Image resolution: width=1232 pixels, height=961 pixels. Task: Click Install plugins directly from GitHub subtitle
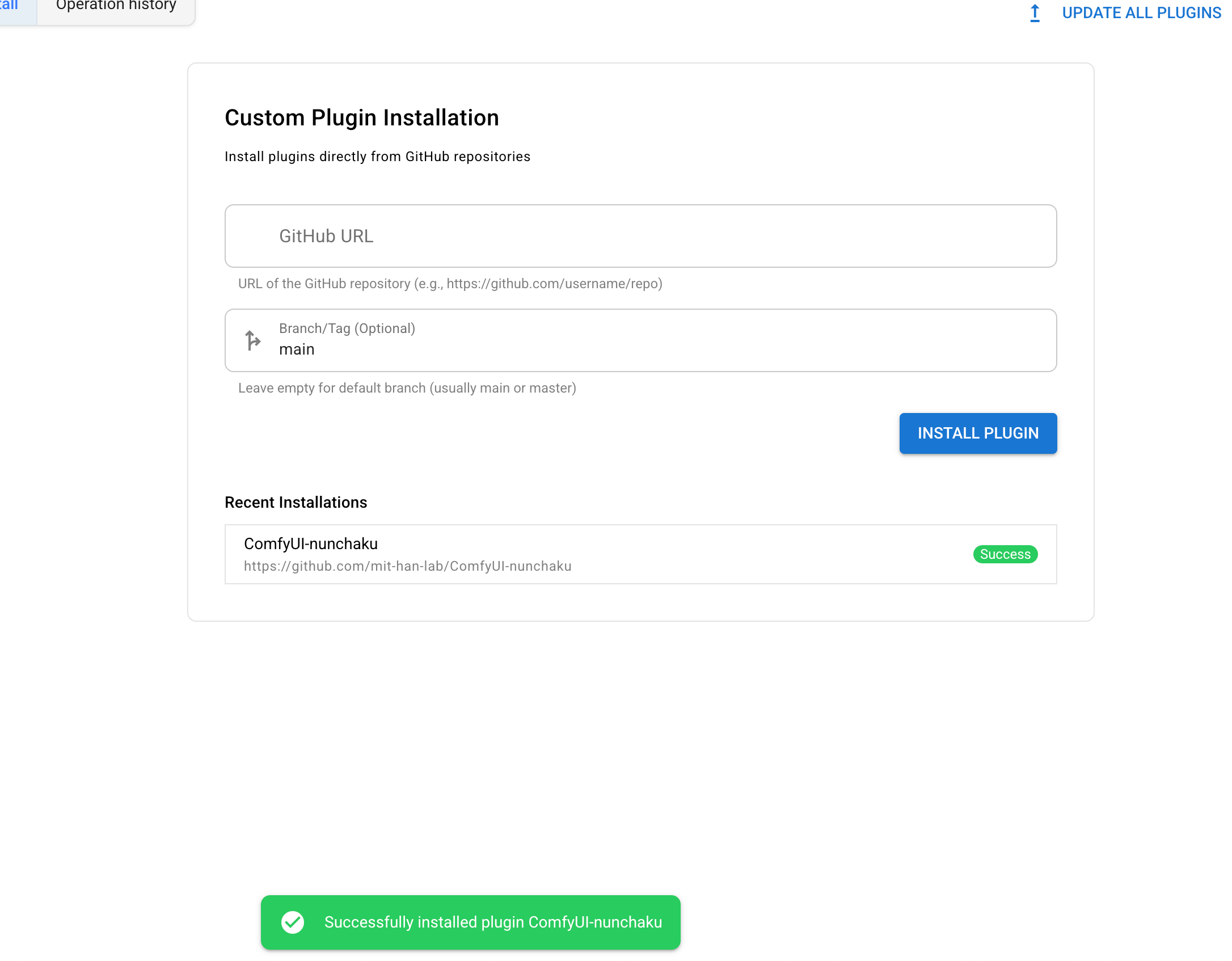377,157
